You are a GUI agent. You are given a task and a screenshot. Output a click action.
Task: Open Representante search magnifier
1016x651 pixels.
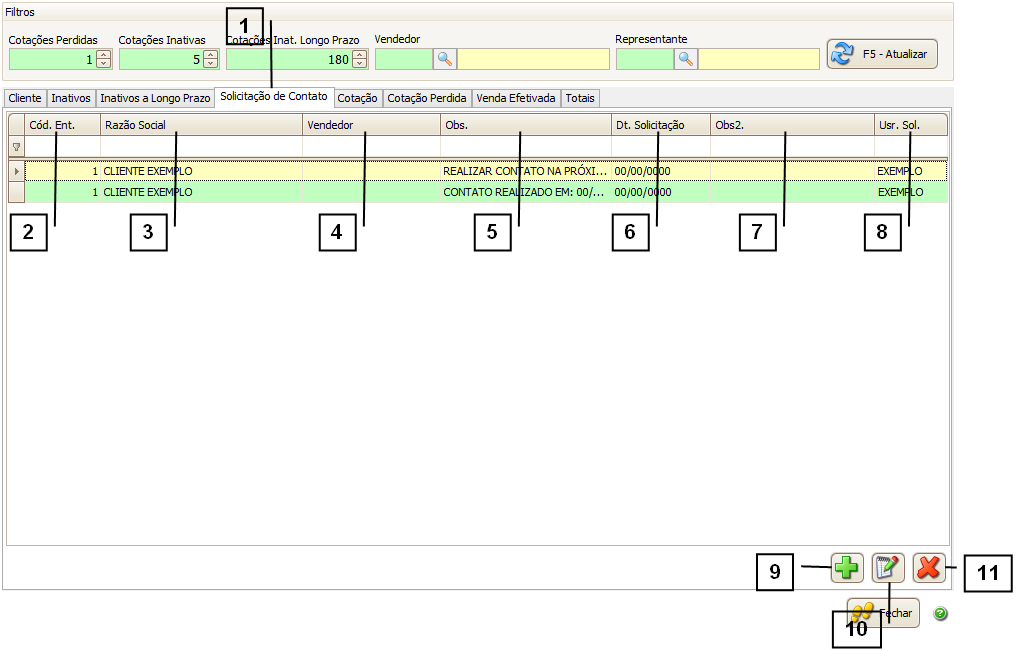click(x=686, y=59)
